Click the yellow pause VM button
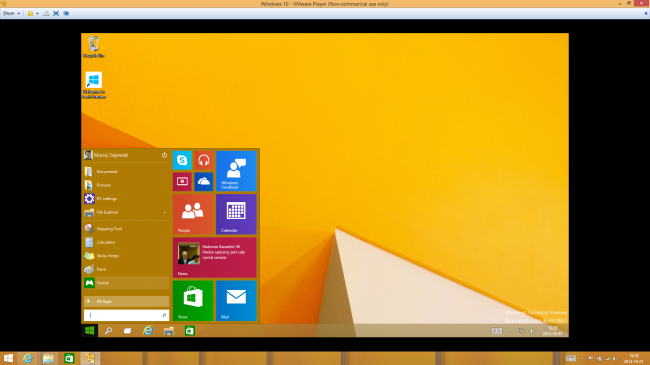The height and width of the screenshot is (365, 650). coord(30,13)
